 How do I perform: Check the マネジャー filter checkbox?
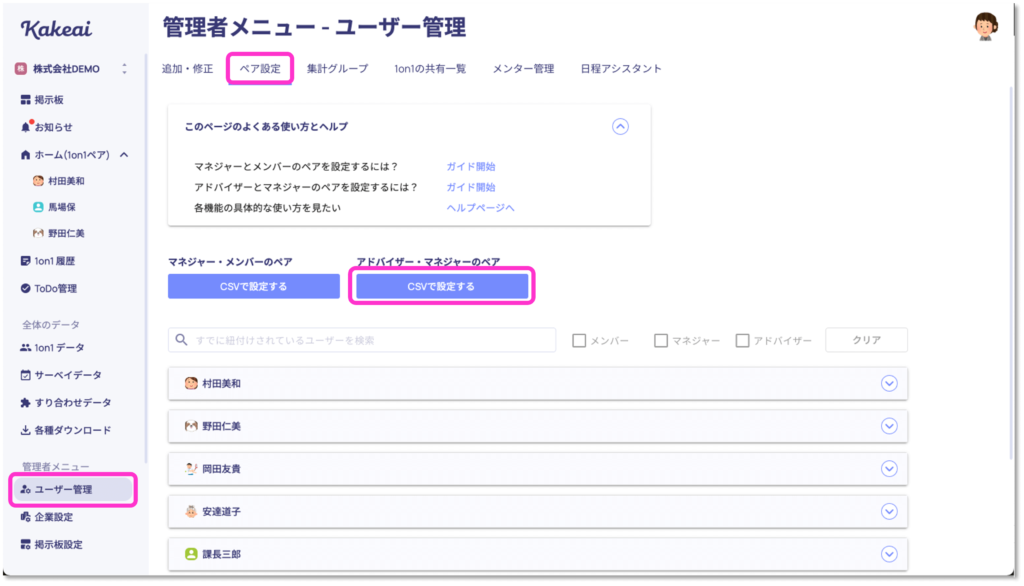tap(661, 340)
